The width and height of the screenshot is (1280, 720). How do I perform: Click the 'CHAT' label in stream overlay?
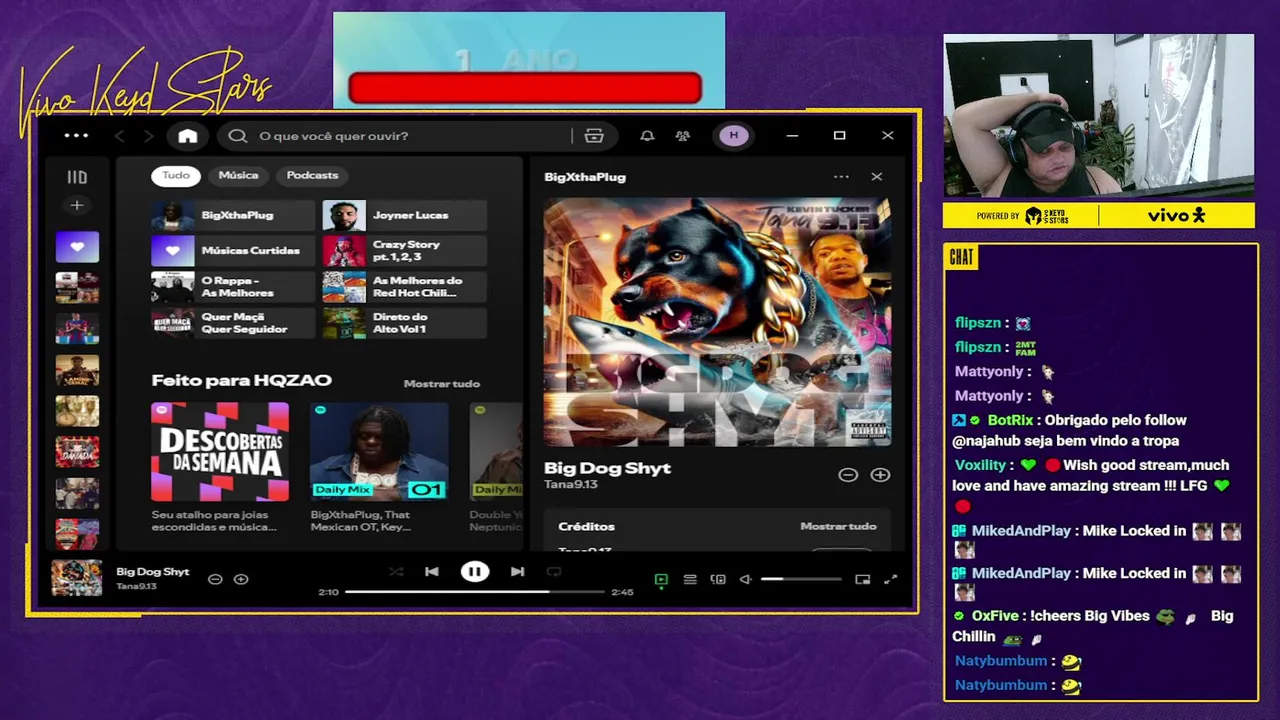pos(961,258)
